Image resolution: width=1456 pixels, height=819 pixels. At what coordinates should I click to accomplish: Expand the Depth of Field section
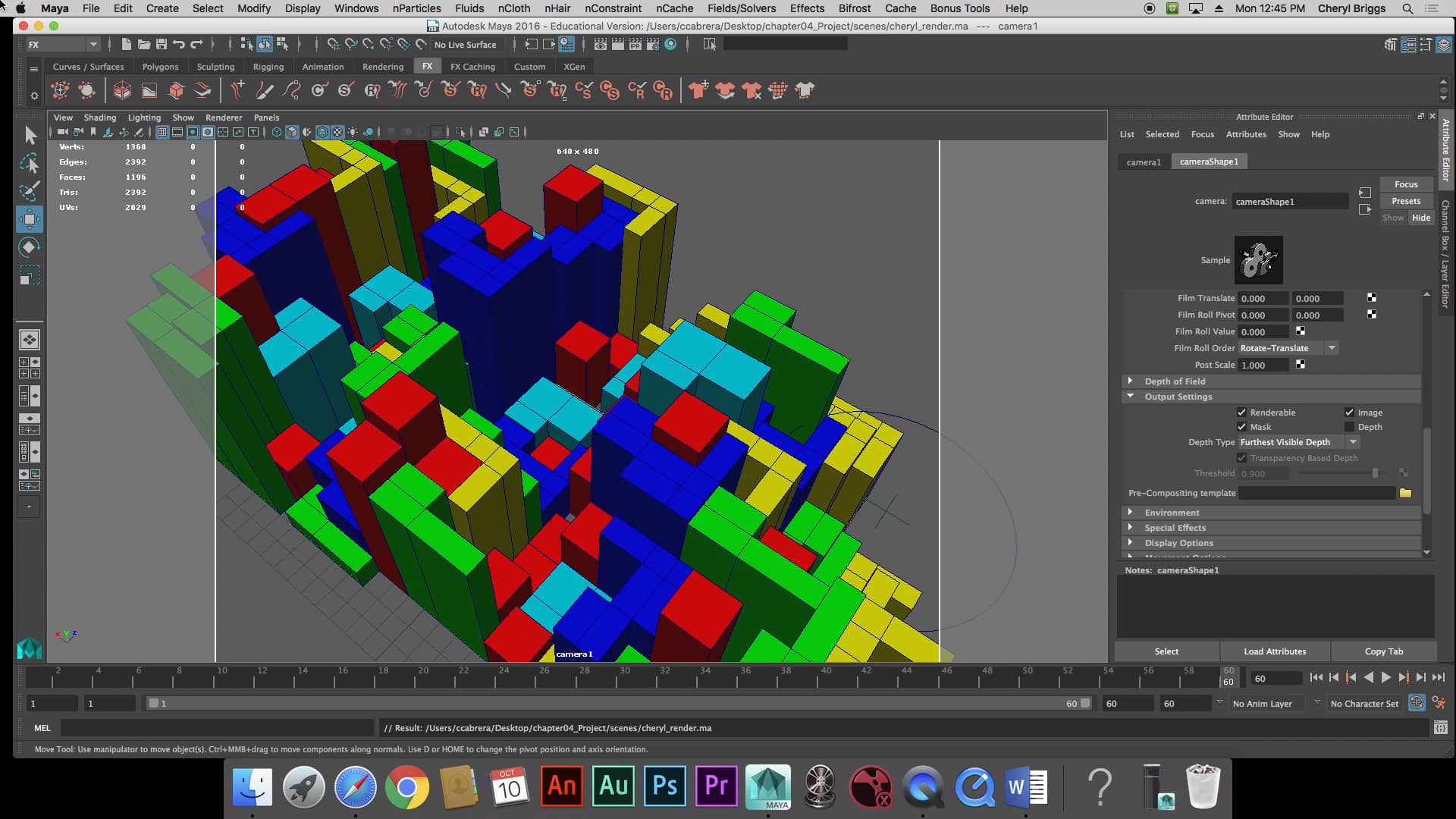(1131, 381)
